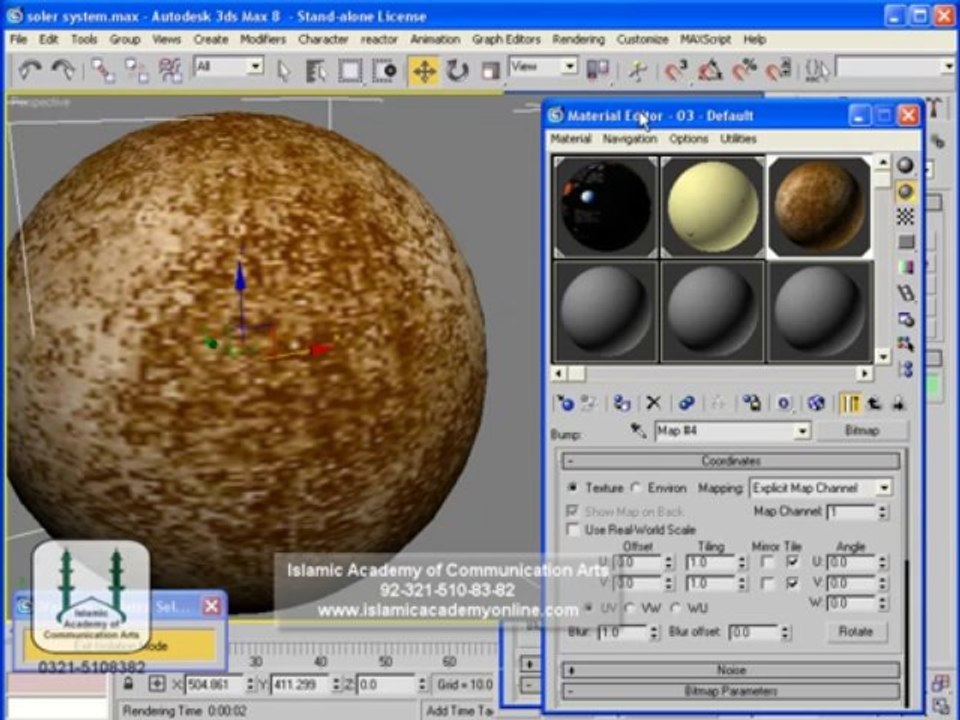Collapse the Coordinates rollout
960x720 pixels.
[731, 461]
